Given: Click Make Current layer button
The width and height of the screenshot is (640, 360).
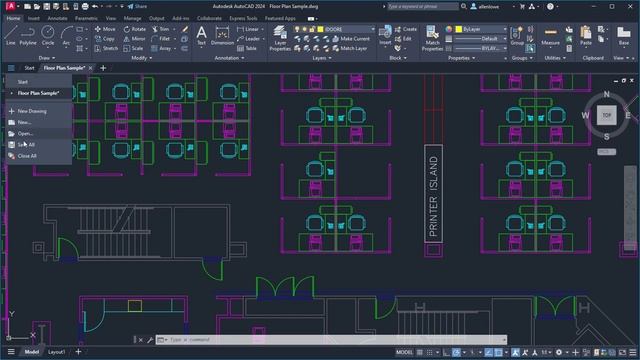Looking at the screenshot, I should (351, 39).
